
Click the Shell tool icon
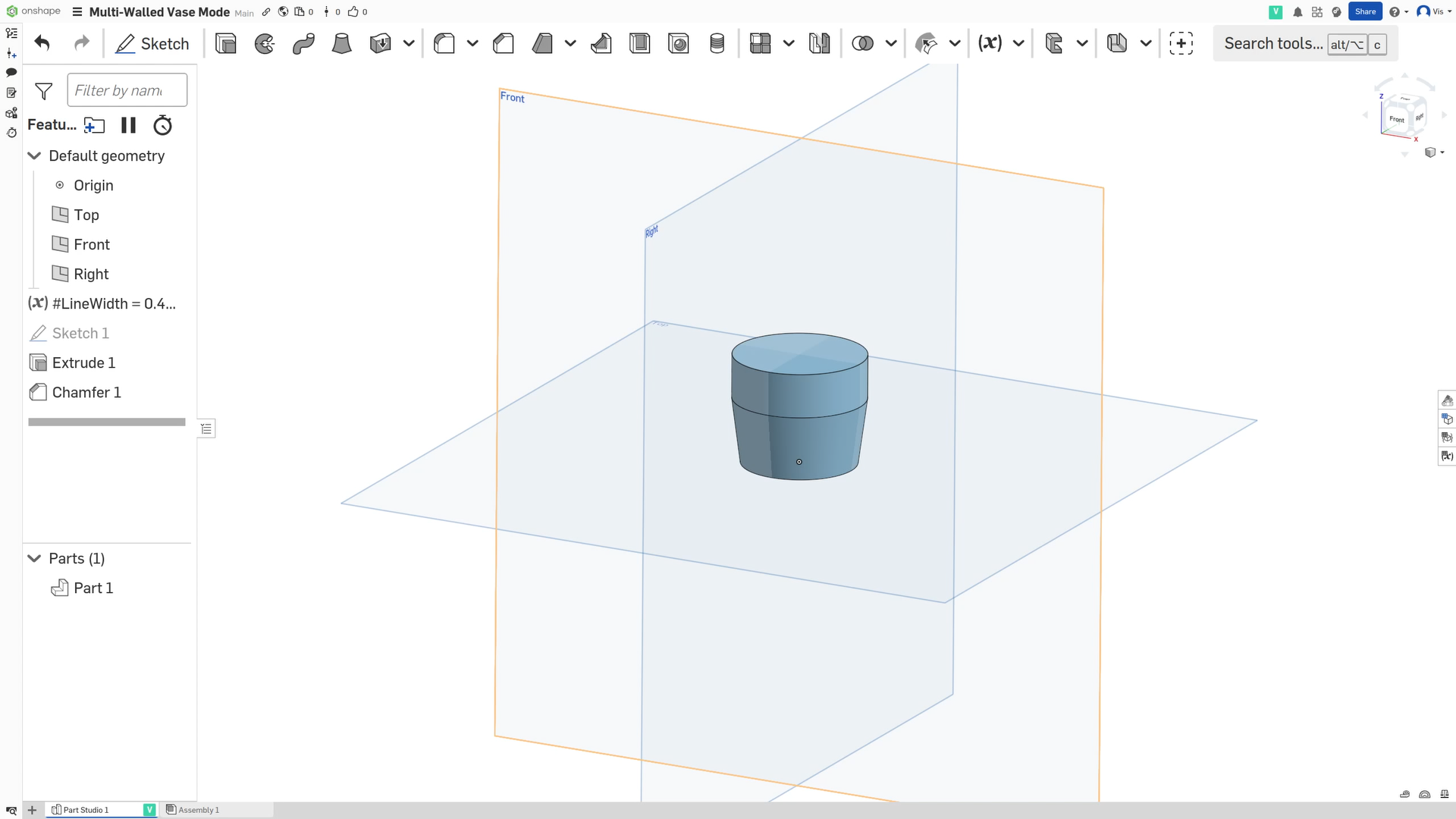[639, 43]
